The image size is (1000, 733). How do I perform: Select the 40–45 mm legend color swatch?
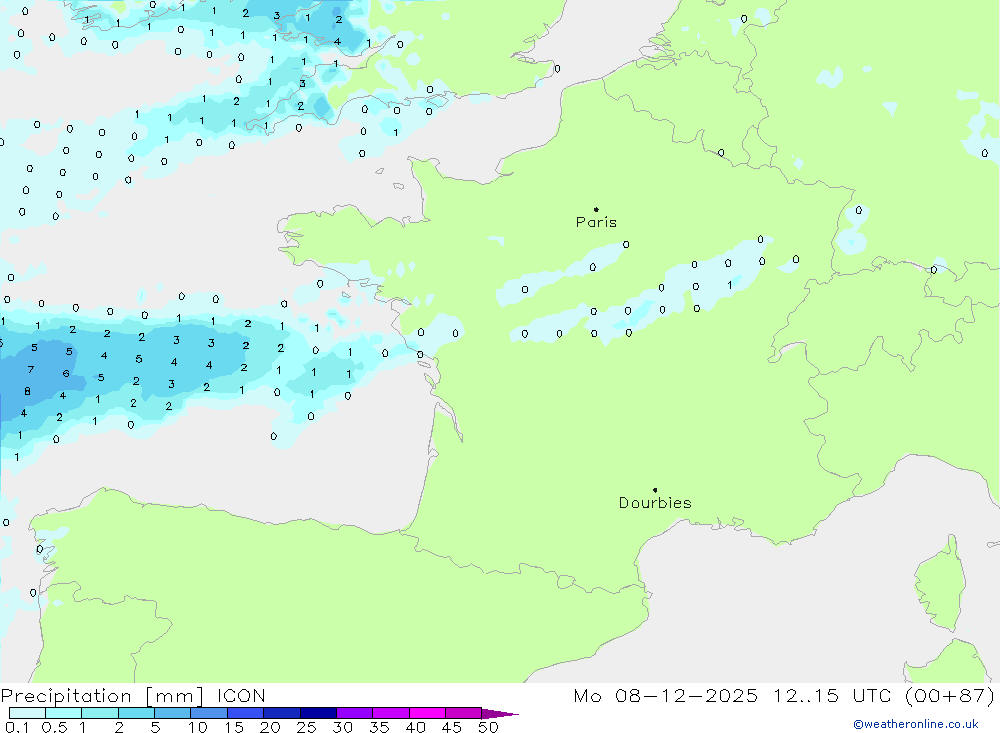point(427,713)
